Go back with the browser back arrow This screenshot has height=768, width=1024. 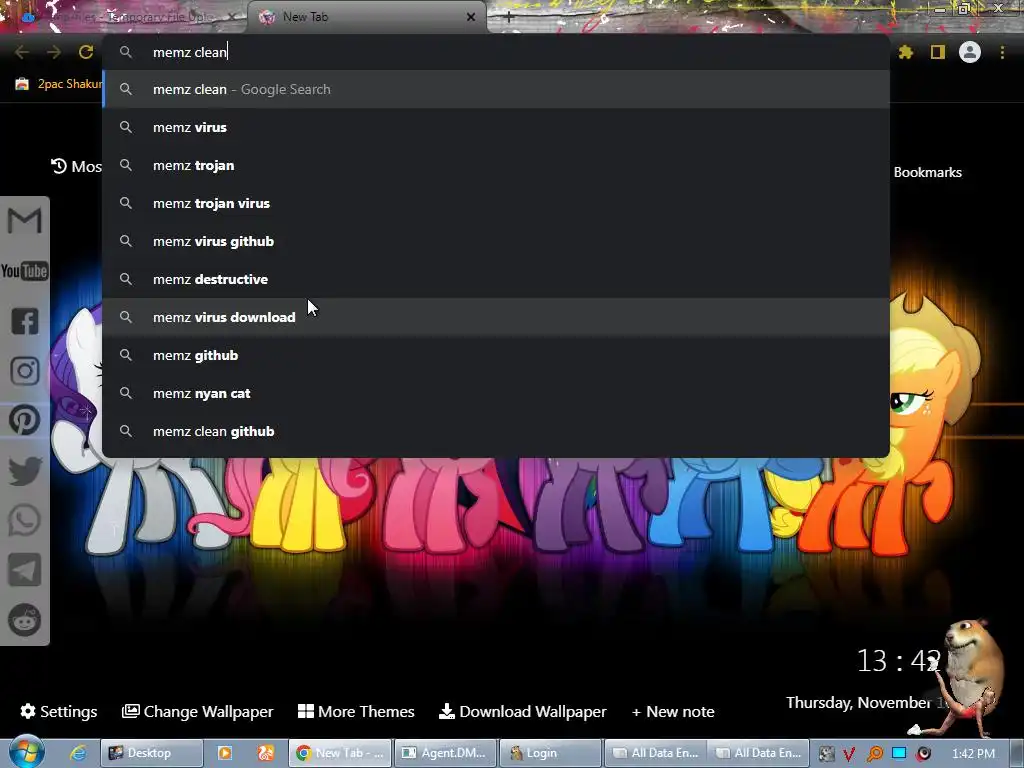tap(22, 52)
